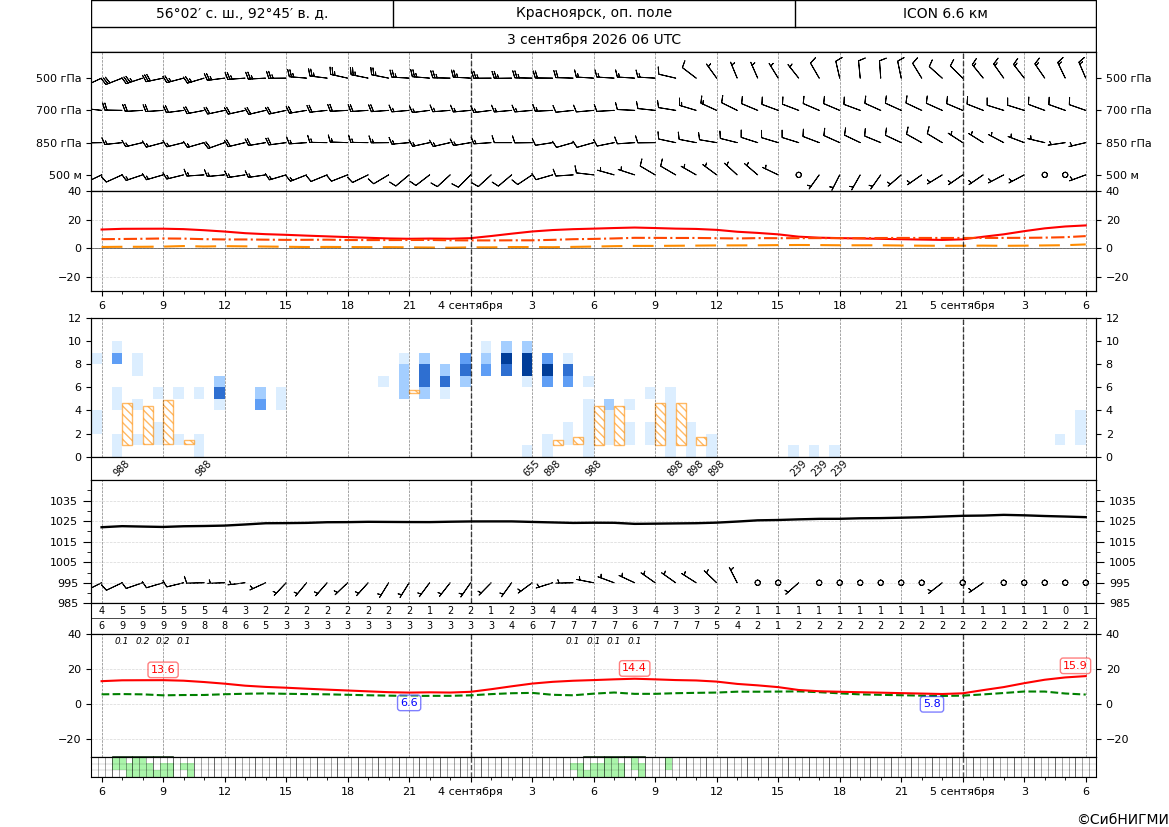Click the Красноярск, оп. поле title cell

[594, 13]
